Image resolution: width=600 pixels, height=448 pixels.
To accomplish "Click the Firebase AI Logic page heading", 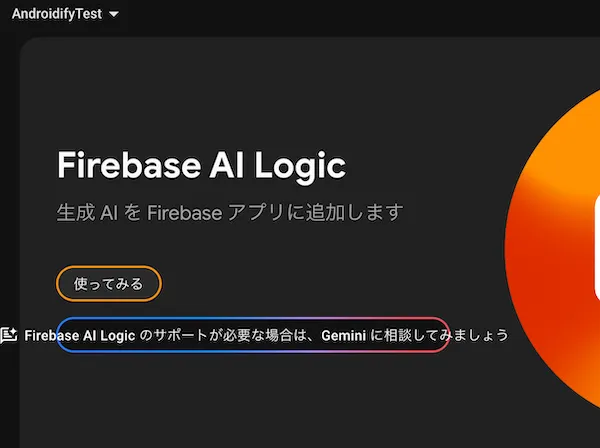I will [x=201, y=165].
